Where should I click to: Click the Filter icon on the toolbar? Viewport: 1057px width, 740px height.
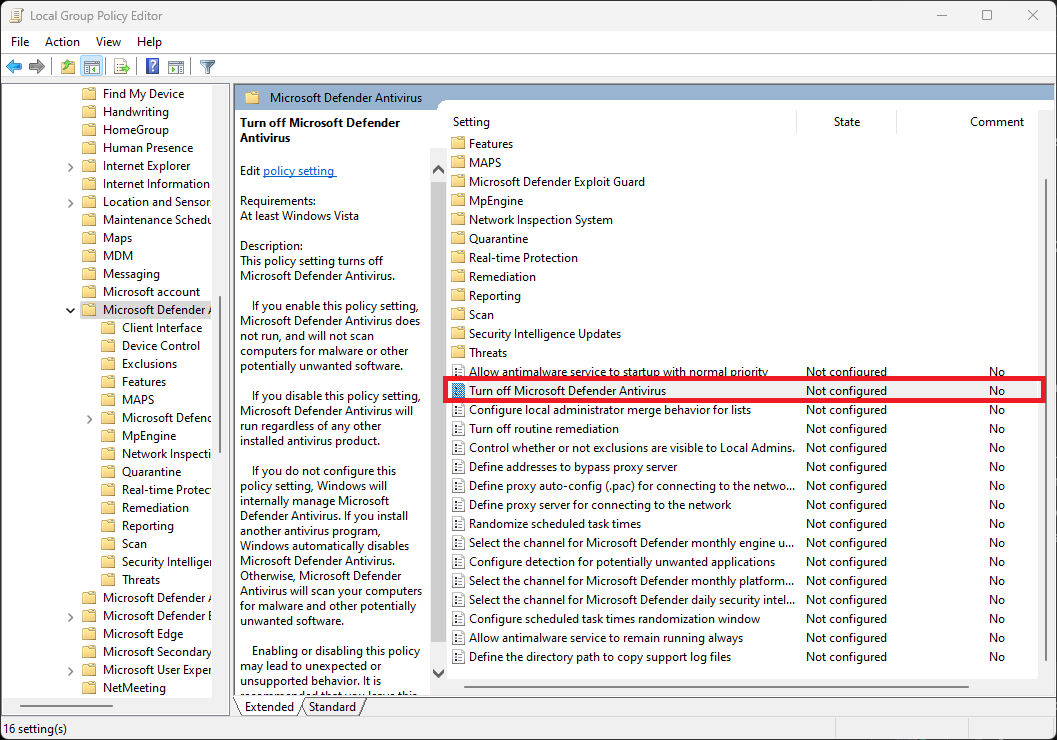click(207, 66)
